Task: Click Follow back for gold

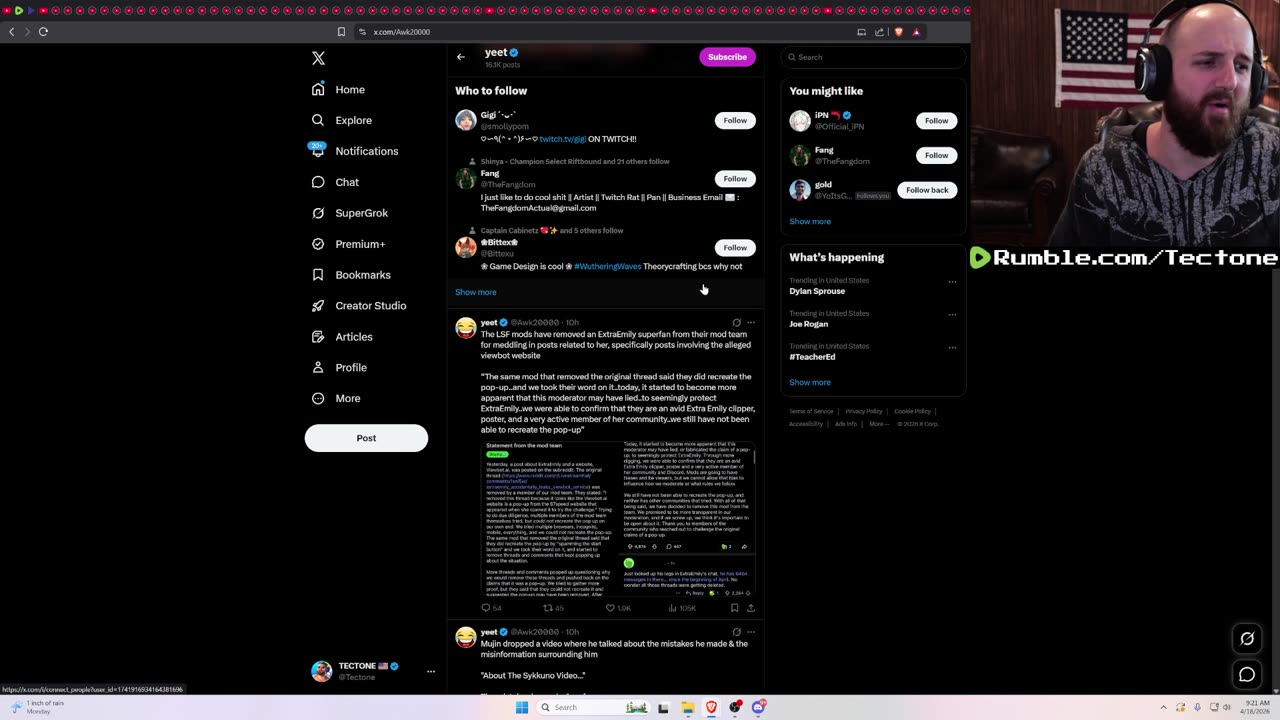Action: pyautogui.click(x=927, y=190)
